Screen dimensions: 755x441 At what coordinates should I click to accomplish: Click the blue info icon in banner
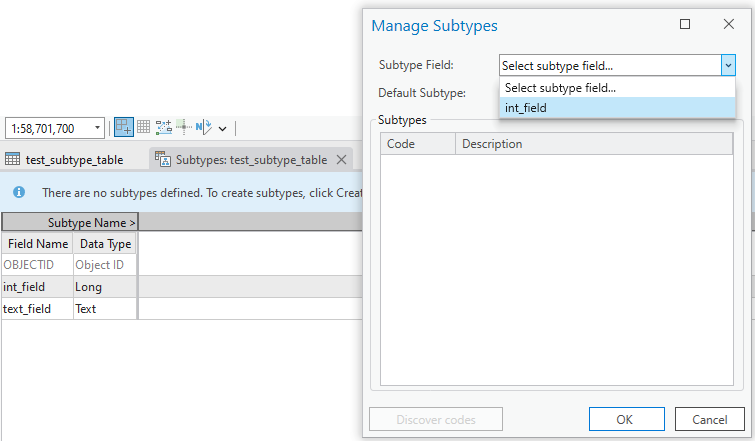(x=19, y=191)
